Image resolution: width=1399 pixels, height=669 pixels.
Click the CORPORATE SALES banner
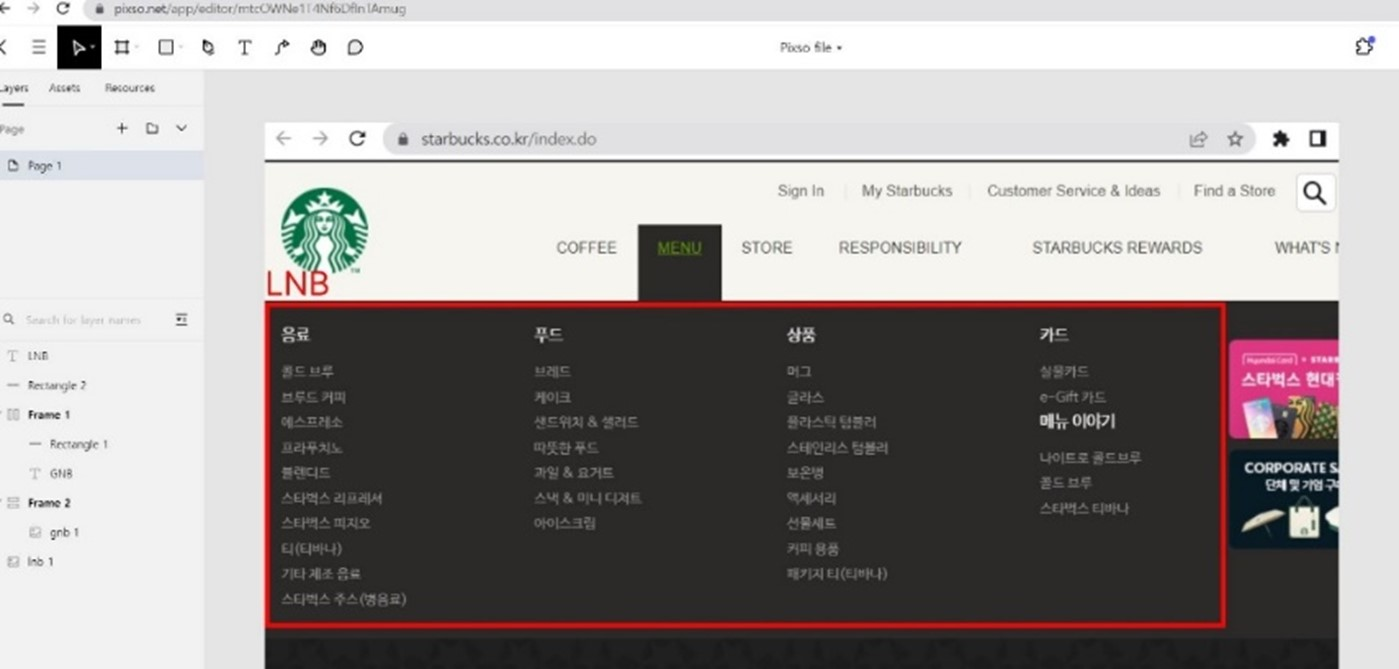click(x=1283, y=499)
